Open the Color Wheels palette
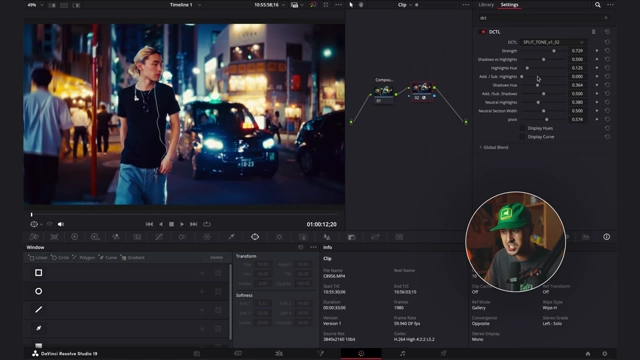 tap(75, 237)
